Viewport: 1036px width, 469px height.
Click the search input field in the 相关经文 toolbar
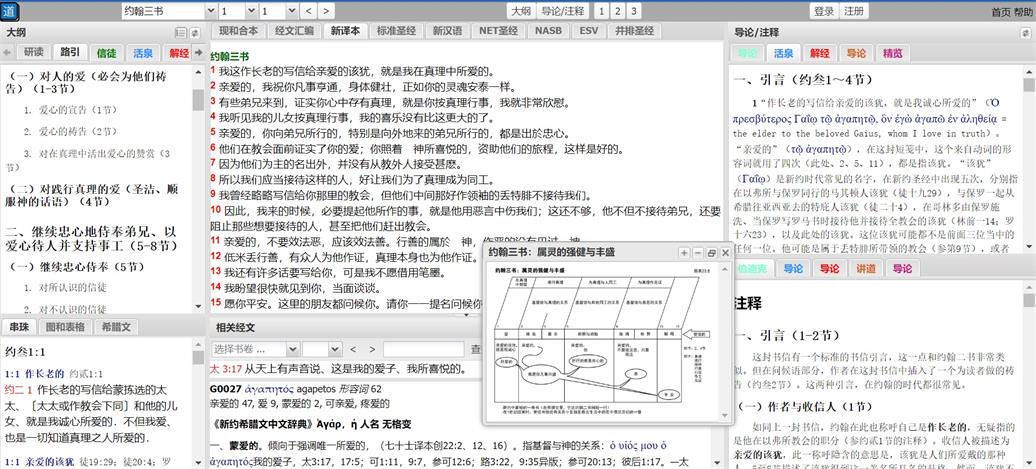tap(424, 349)
